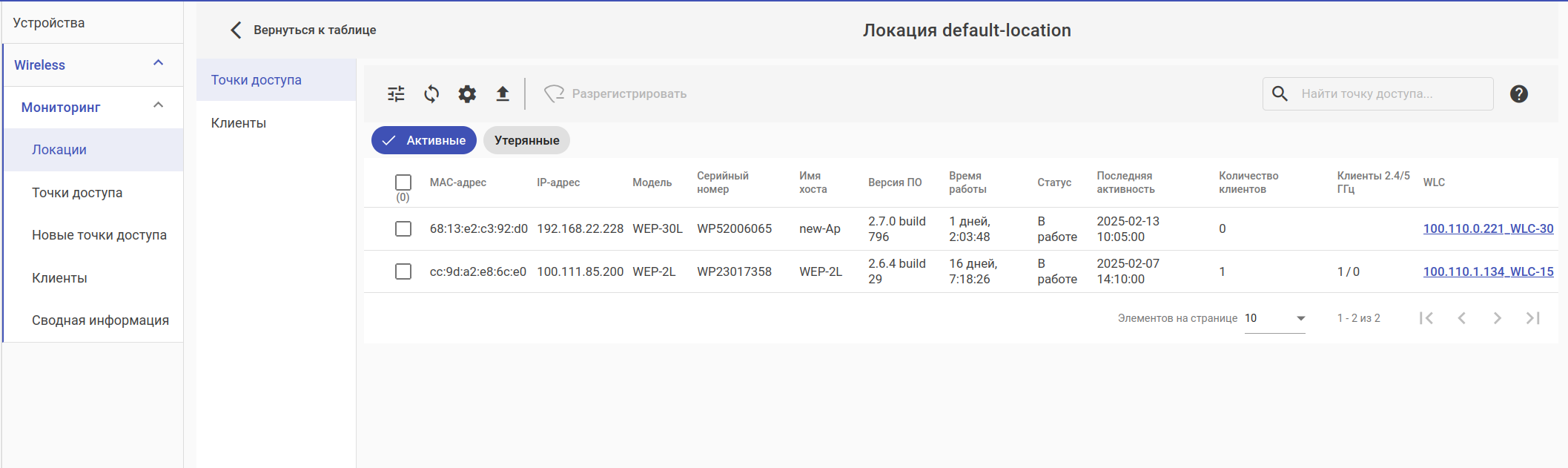
Task: Click the help question mark icon
Action: pyautogui.click(x=1518, y=94)
